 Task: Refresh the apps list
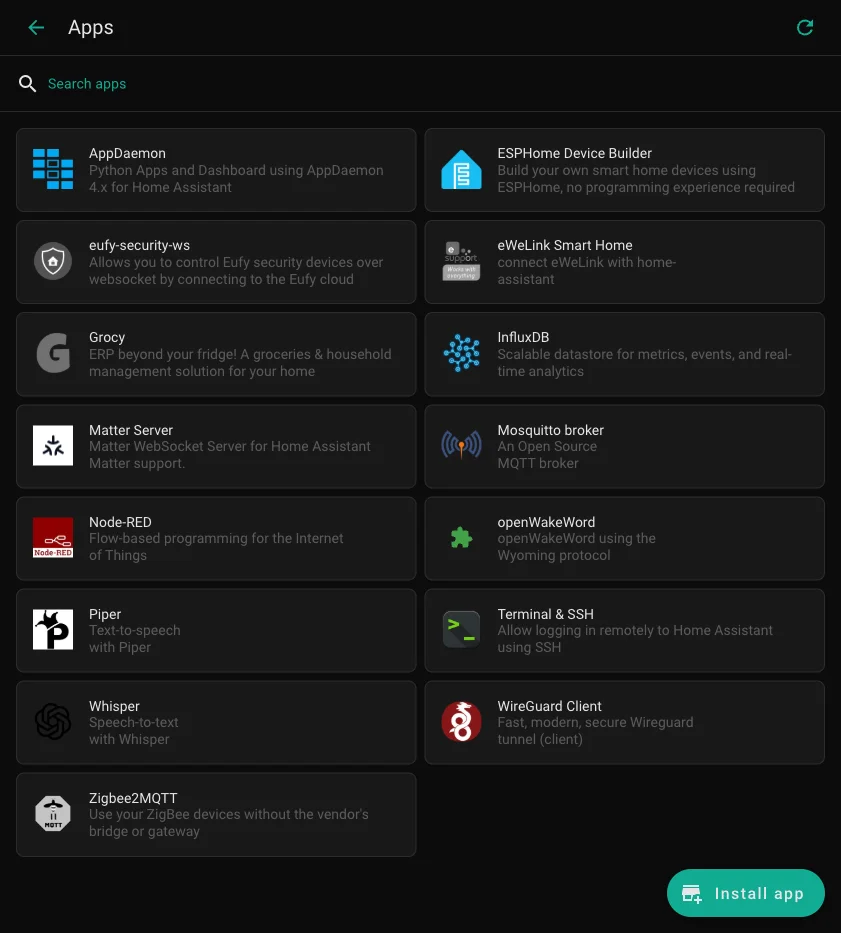point(805,27)
